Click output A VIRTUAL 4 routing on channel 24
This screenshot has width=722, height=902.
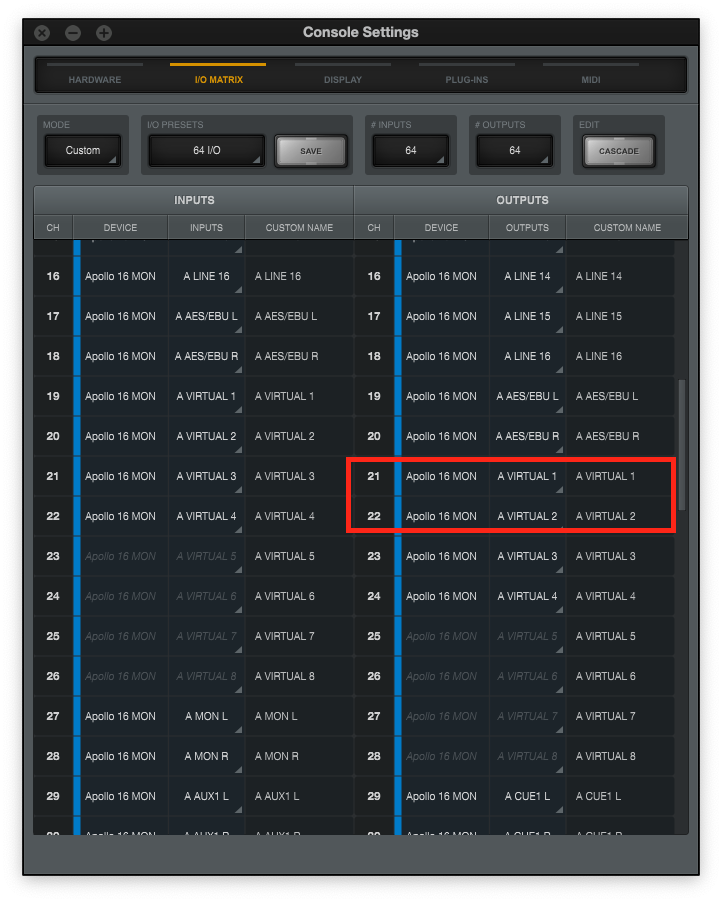528,596
